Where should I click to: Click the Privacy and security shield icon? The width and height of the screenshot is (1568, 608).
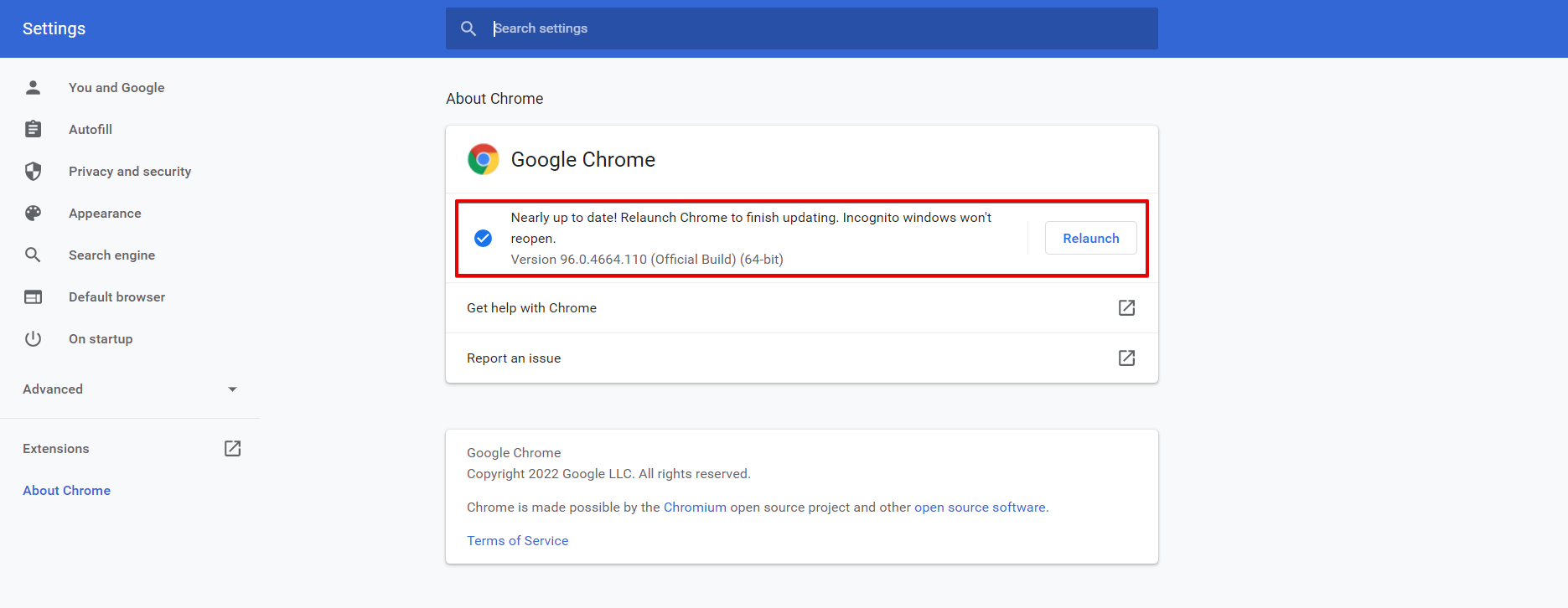33,171
